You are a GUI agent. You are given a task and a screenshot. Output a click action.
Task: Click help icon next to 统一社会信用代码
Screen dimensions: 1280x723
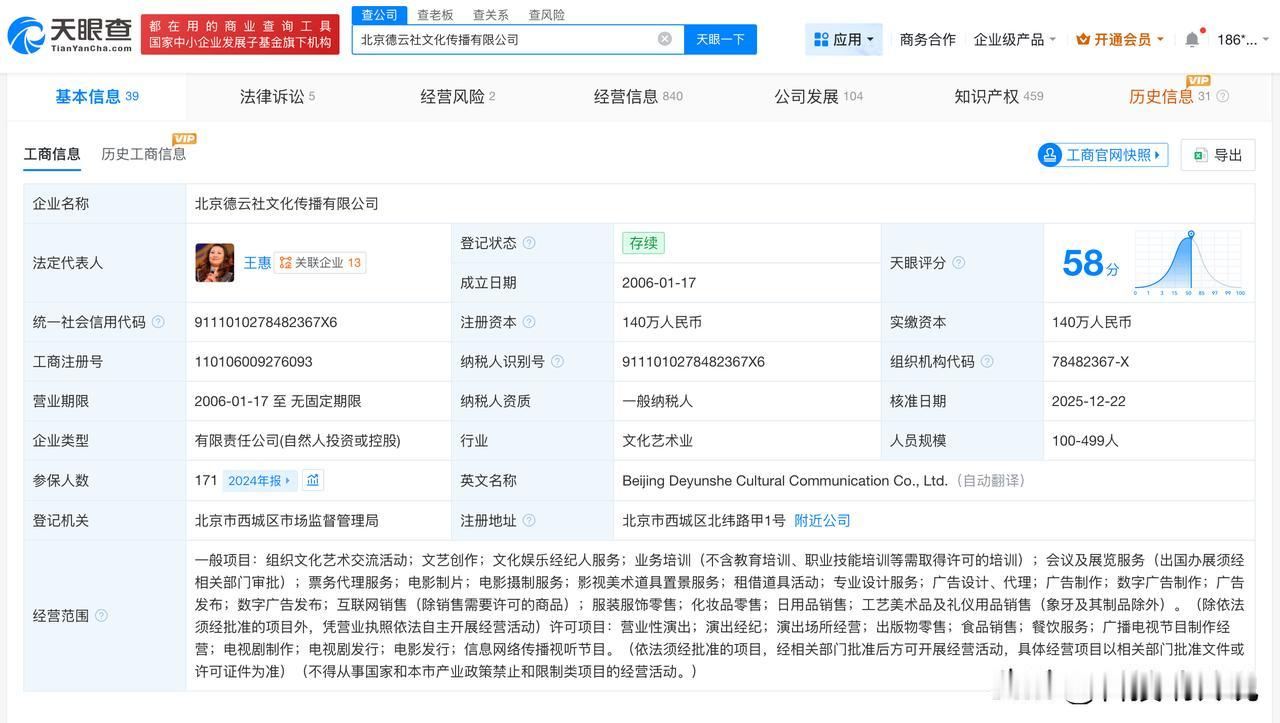158,322
